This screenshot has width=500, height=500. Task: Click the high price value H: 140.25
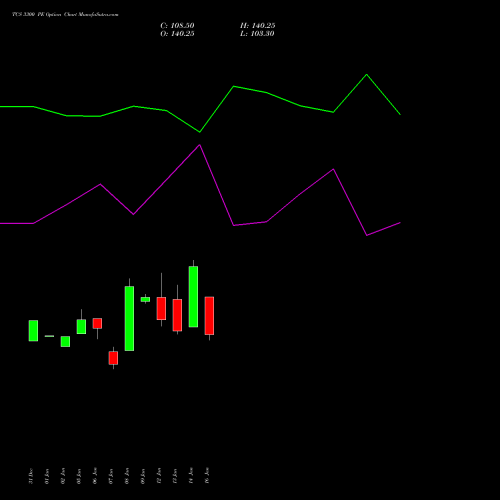point(257,26)
